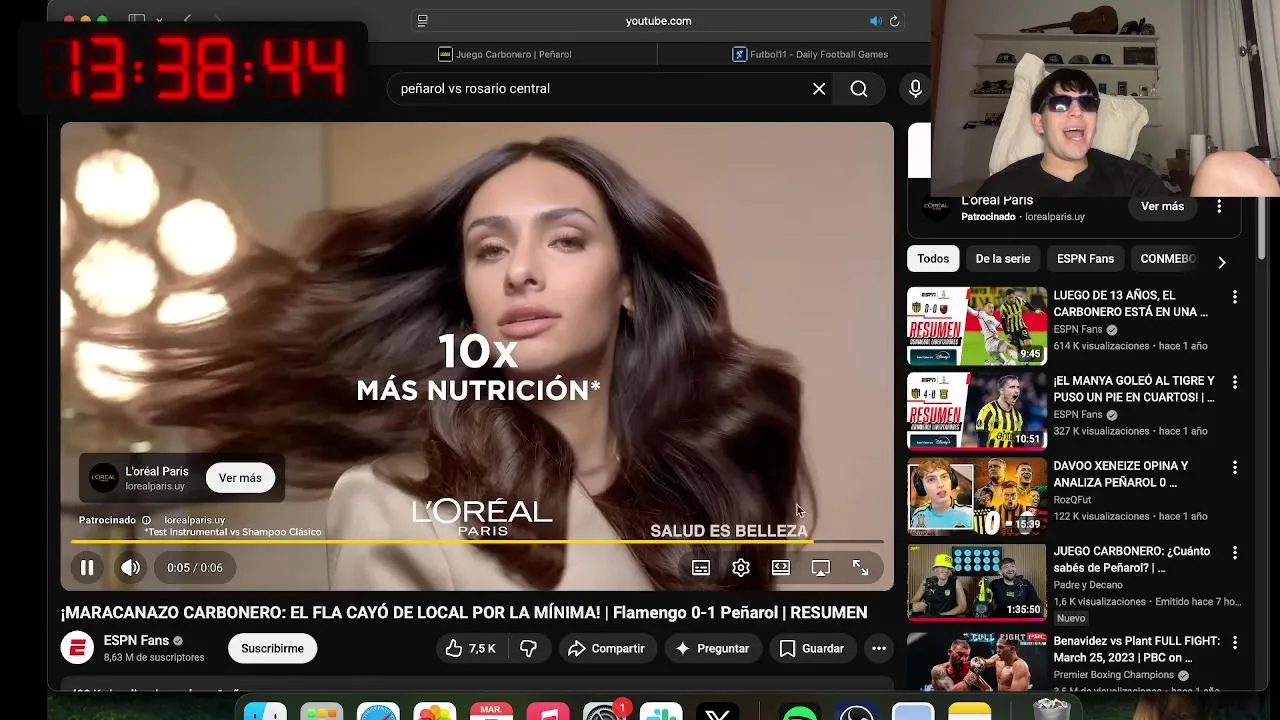Viewport: 1280px width, 720px height.
Task: Mute tab audio via address bar speaker
Action: 875,21
